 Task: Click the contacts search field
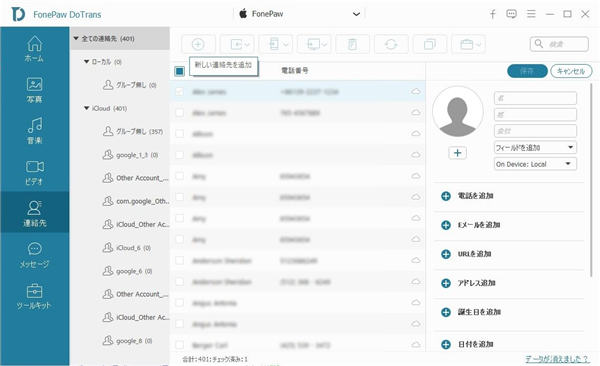click(559, 44)
